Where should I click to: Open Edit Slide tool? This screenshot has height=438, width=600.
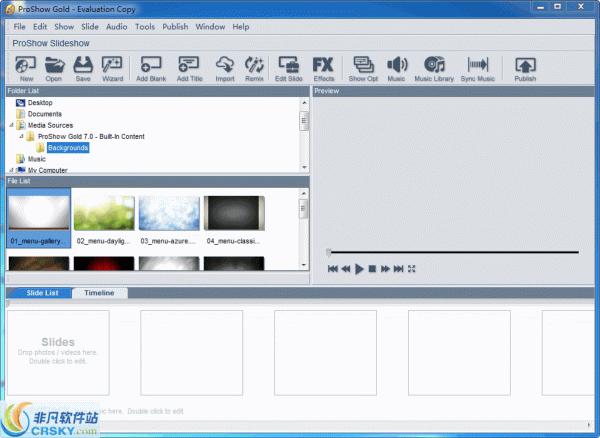(289, 69)
